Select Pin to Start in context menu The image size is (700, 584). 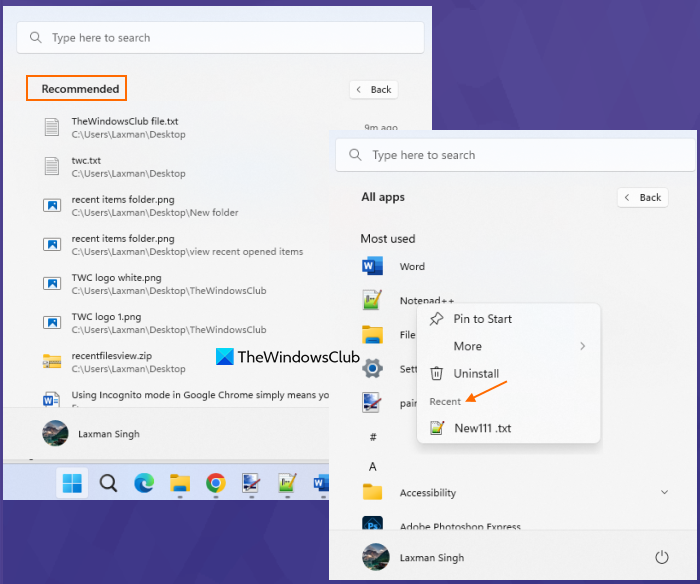coord(482,319)
